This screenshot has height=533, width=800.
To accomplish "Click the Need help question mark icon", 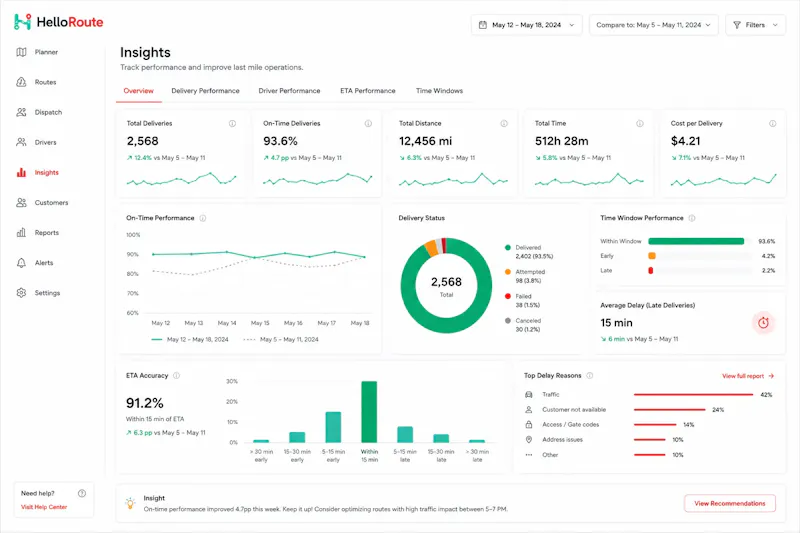I will pos(82,493).
